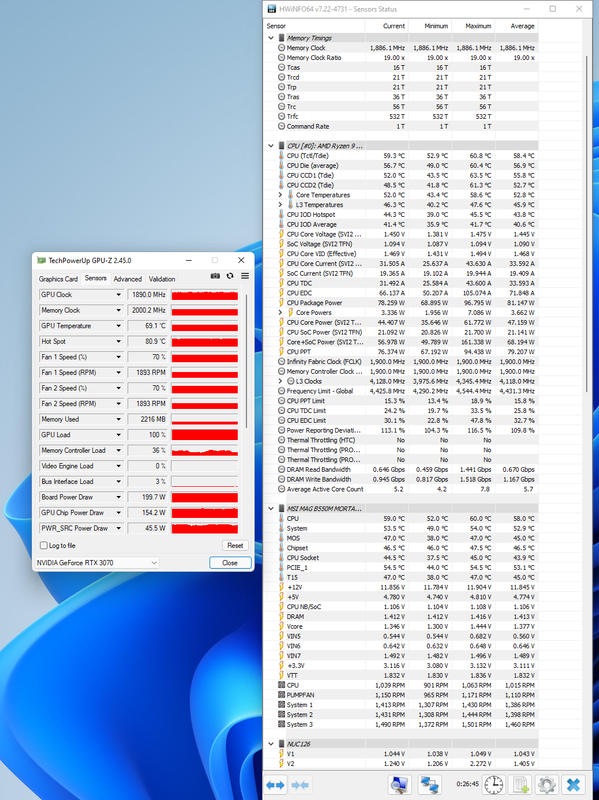The width and height of the screenshot is (599, 800).
Task: Click circle icon beside Memory Clock row
Action: (281, 47)
